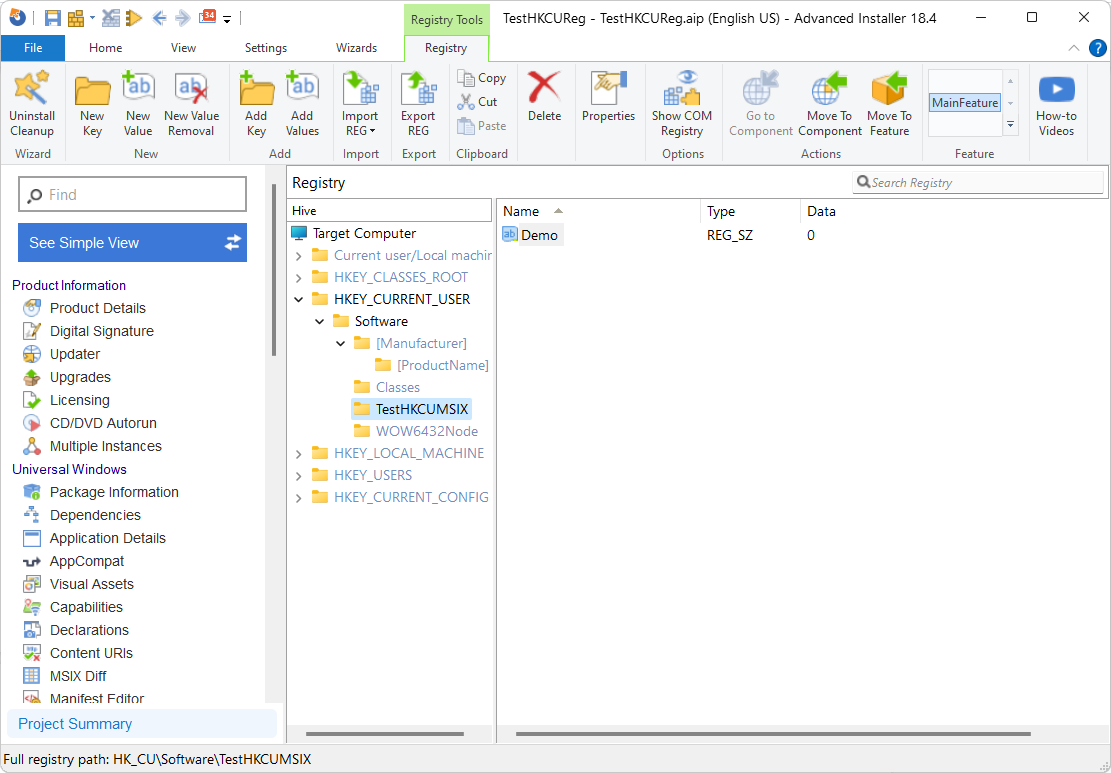Collapse the ribbon with the chevron
This screenshot has height=773, width=1111.
point(1074,48)
